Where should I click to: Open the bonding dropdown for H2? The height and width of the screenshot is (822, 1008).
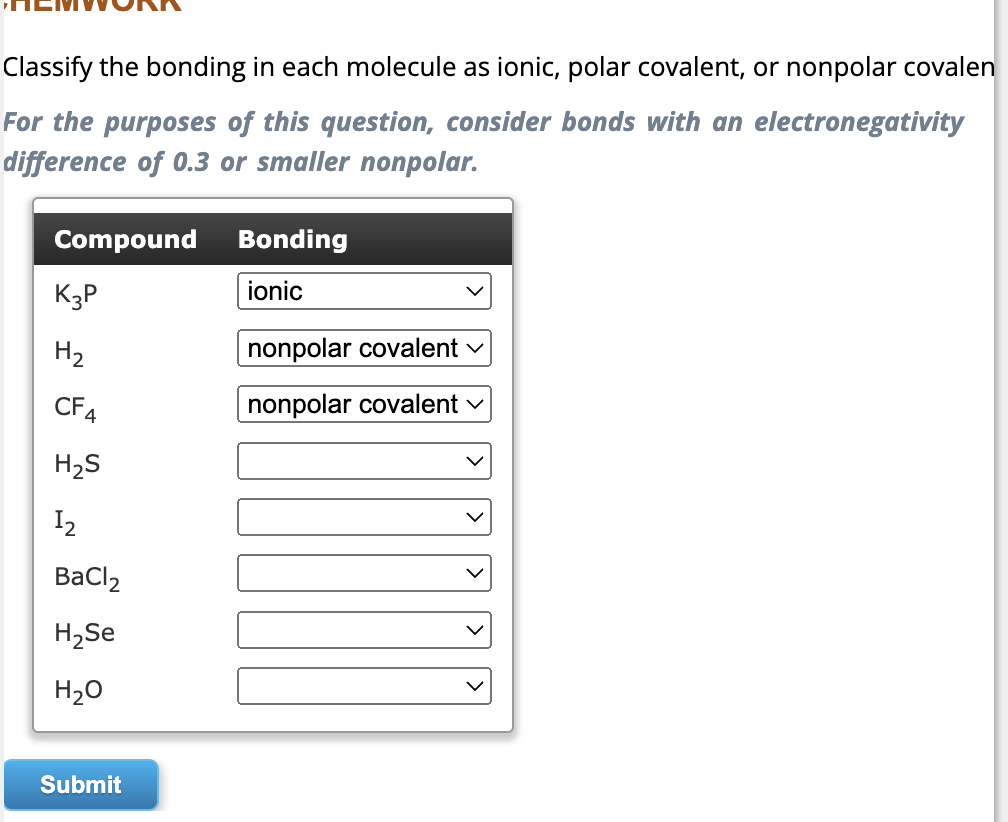(x=364, y=348)
